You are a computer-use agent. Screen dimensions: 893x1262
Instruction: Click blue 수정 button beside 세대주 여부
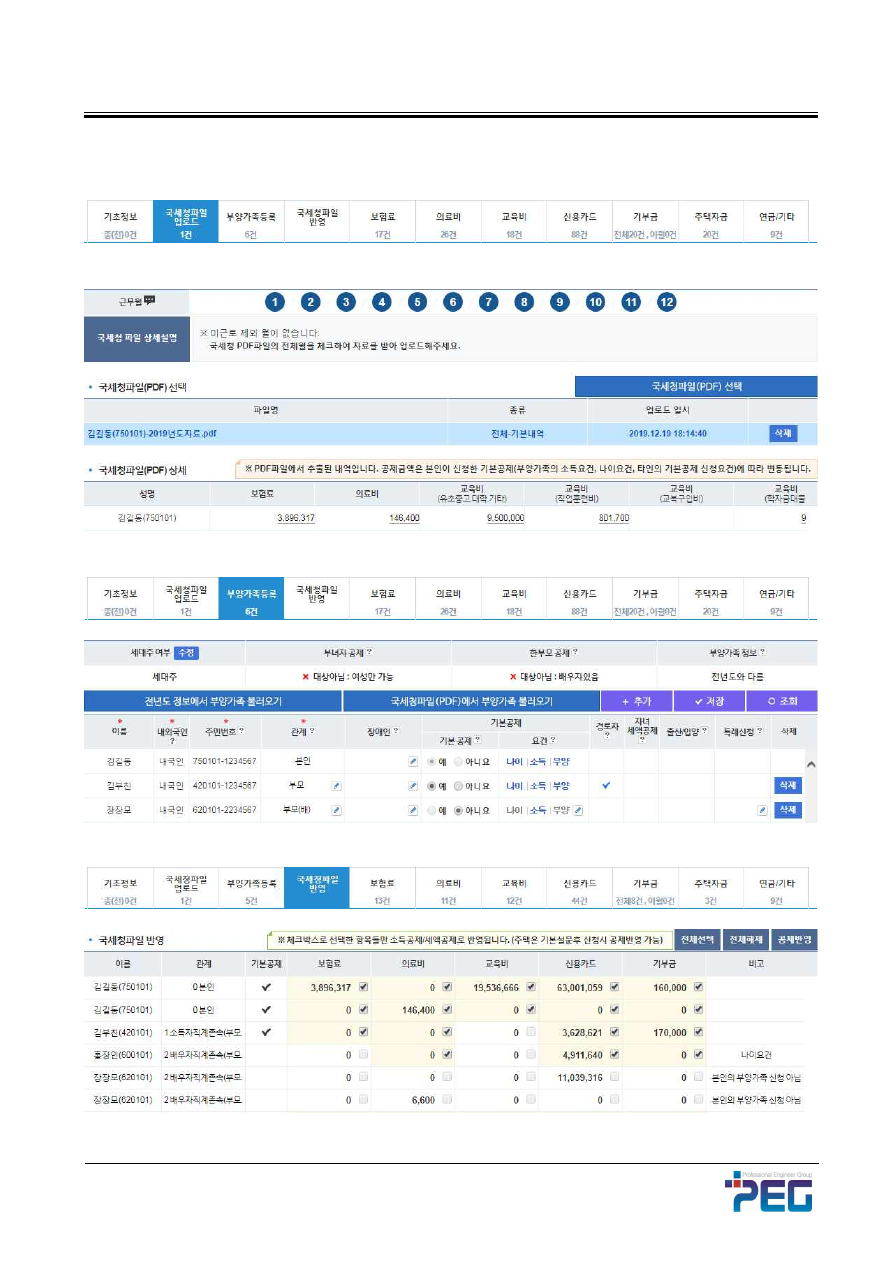pyautogui.click(x=185, y=652)
